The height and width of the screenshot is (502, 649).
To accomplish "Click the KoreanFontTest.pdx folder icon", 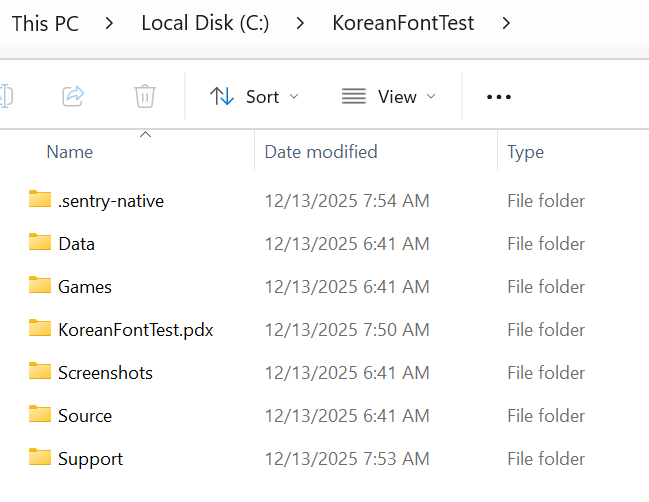I will click(40, 328).
